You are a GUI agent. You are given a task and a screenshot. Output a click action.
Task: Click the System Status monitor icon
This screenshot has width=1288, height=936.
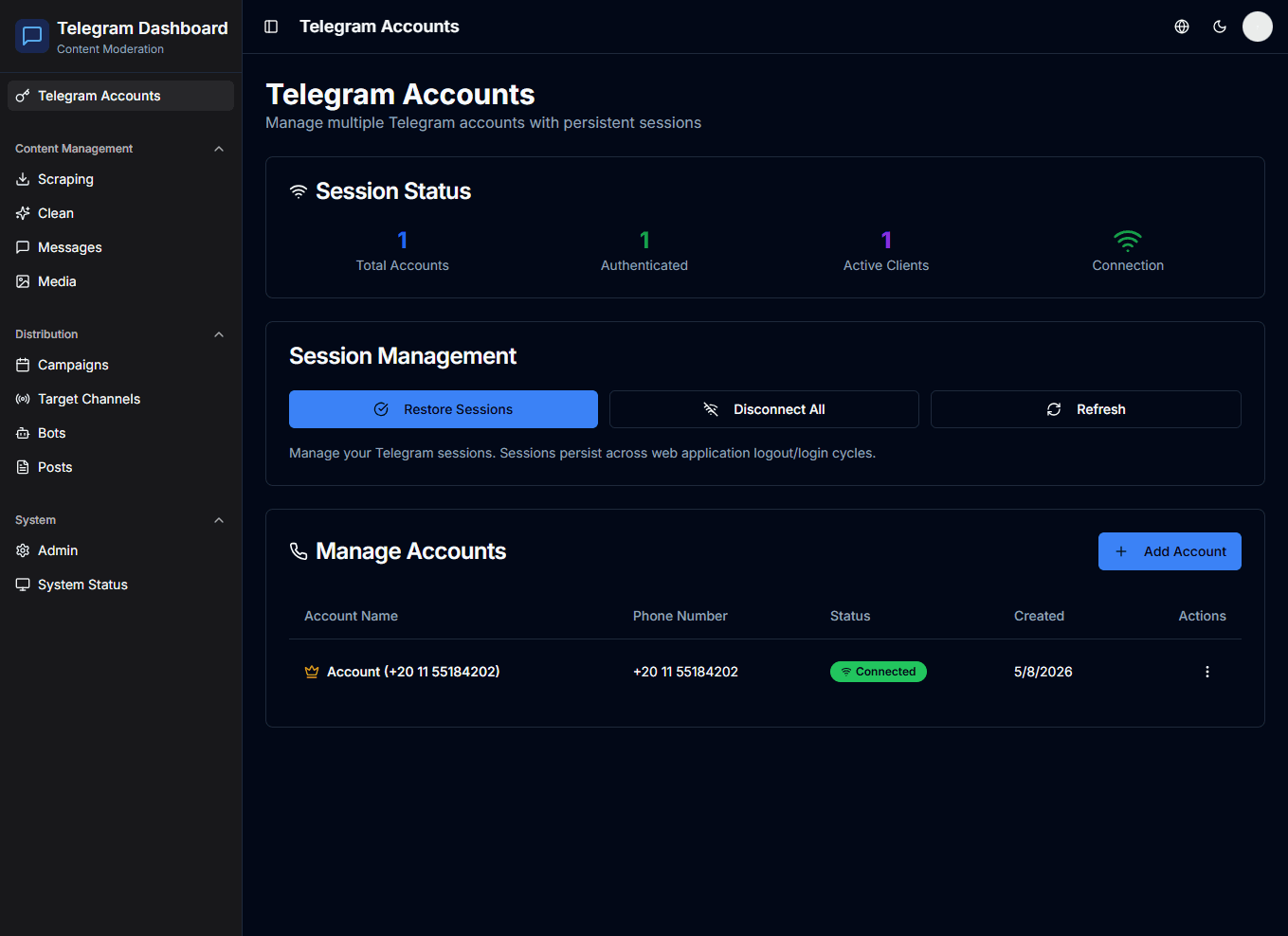point(23,585)
